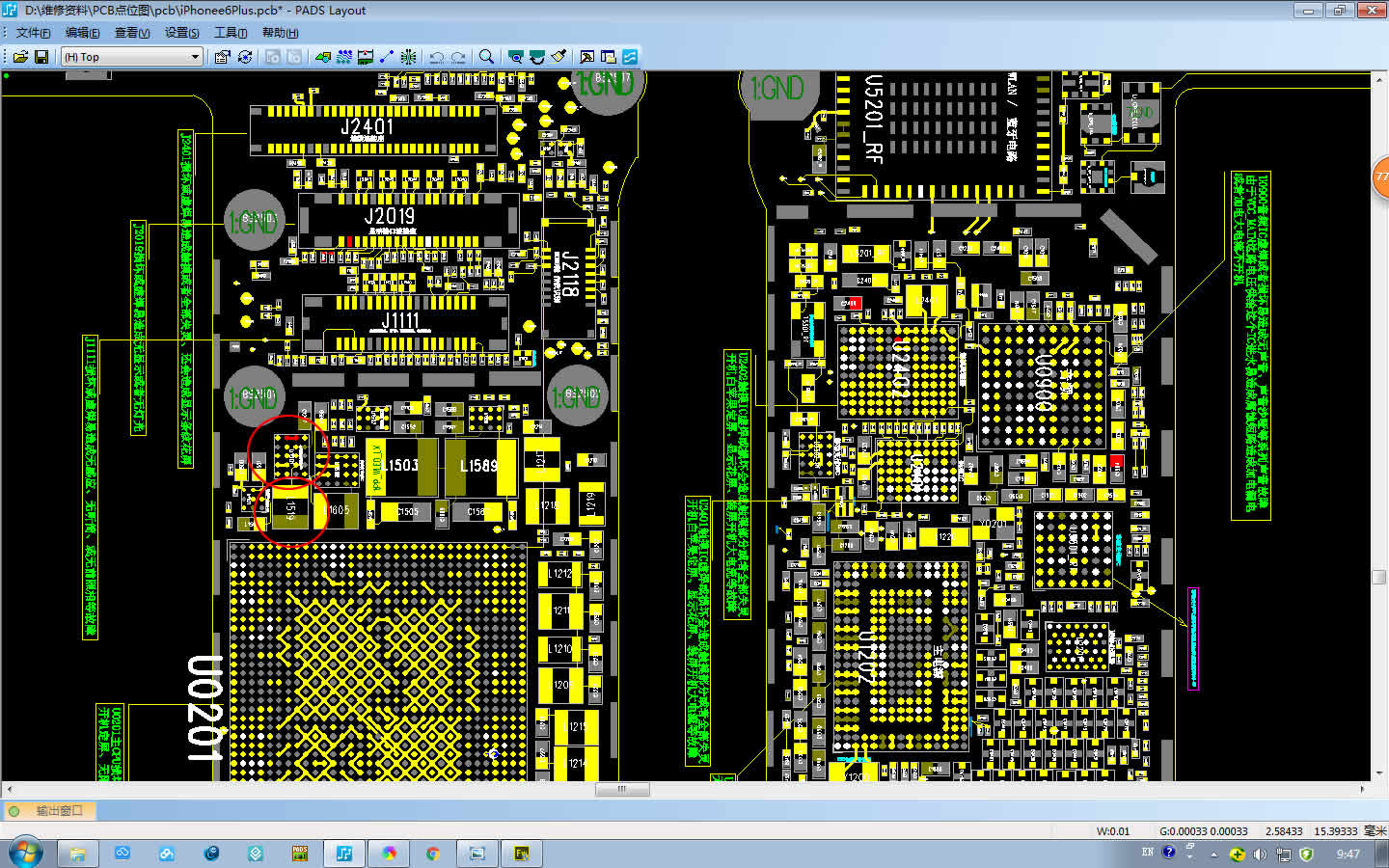The image size is (1389, 868).
Task: Select the J2401 connector on the board
Action: pyautogui.click(x=372, y=130)
